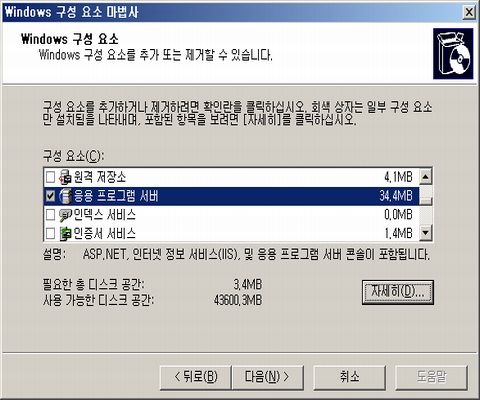This screenshot has width=480, height=400.
Task: Cancel the wizard with 취소
Action: coord(350,377)
